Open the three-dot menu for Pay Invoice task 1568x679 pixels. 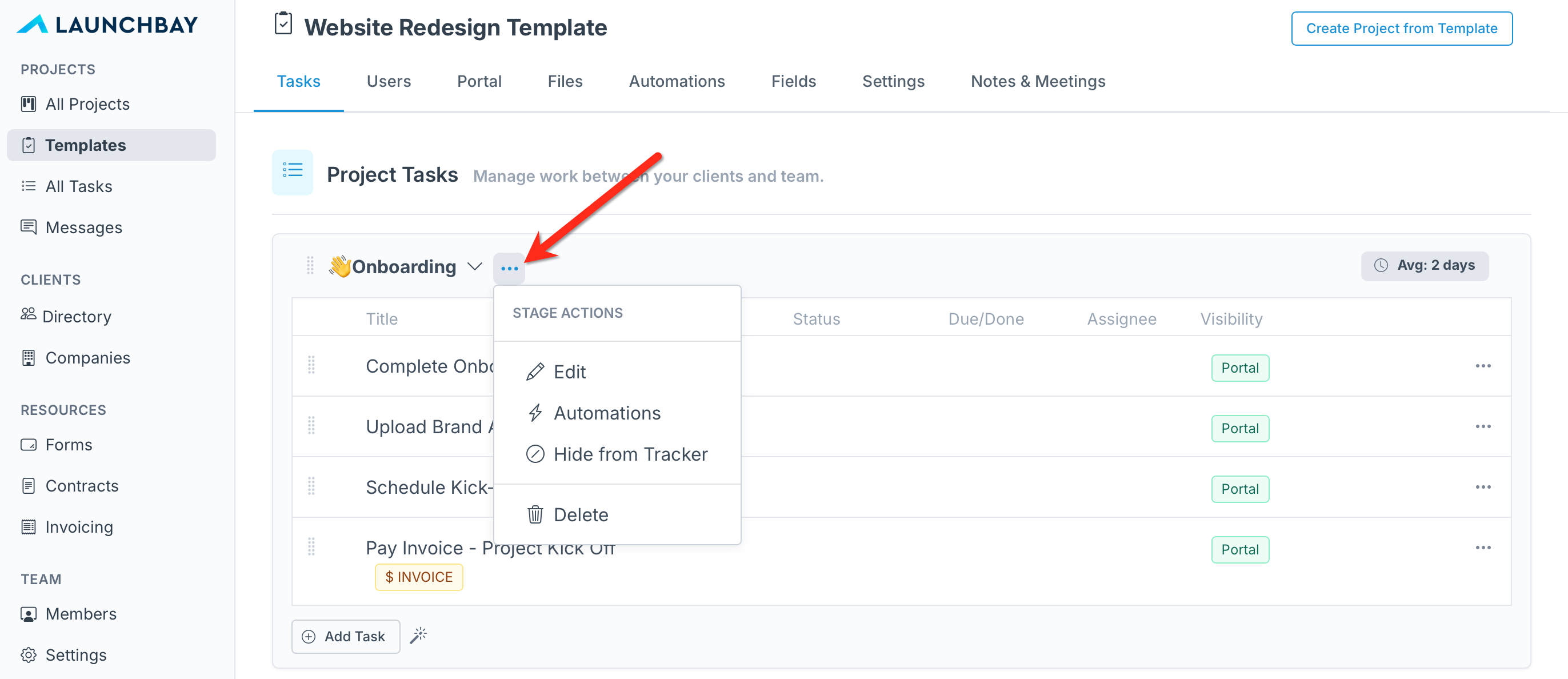point(1483,548)
